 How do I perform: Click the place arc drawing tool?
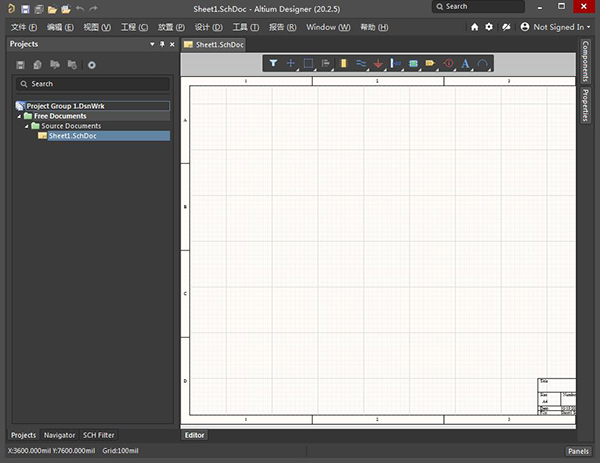pyautogui.click(x=483, y=63)
